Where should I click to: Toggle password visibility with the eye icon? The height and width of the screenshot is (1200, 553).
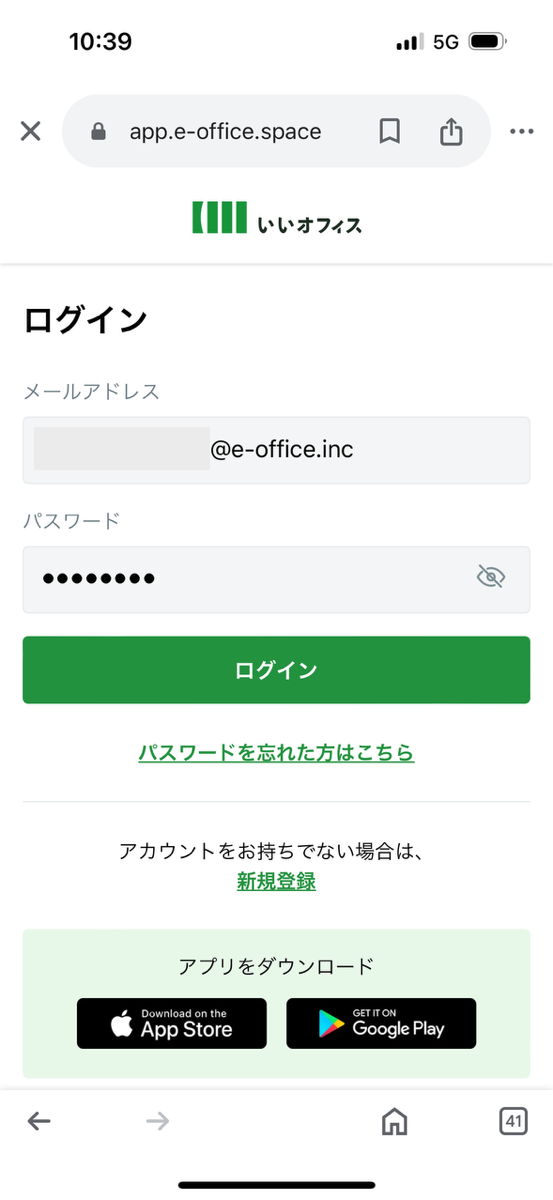tap(491, 576)
